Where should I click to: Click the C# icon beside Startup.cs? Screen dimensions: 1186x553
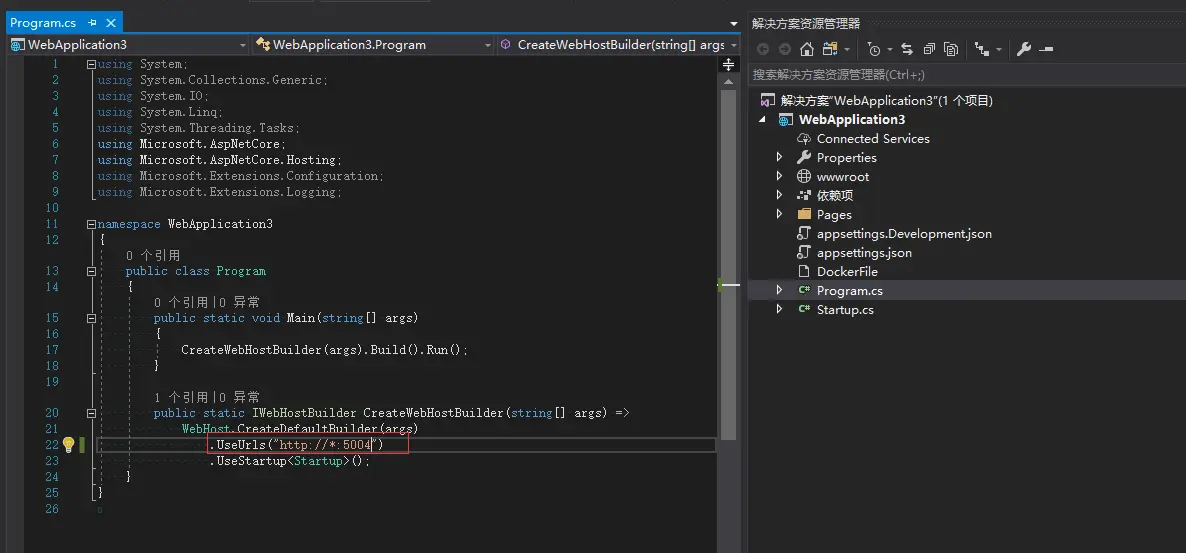click(x=804, y=309)
